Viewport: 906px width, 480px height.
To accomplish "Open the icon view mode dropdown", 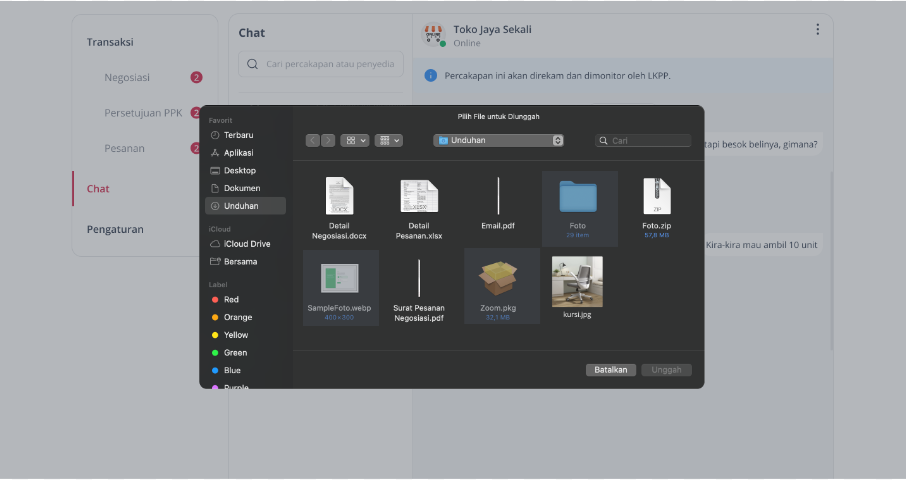I will pyautogui.click(x=355, y=140).
